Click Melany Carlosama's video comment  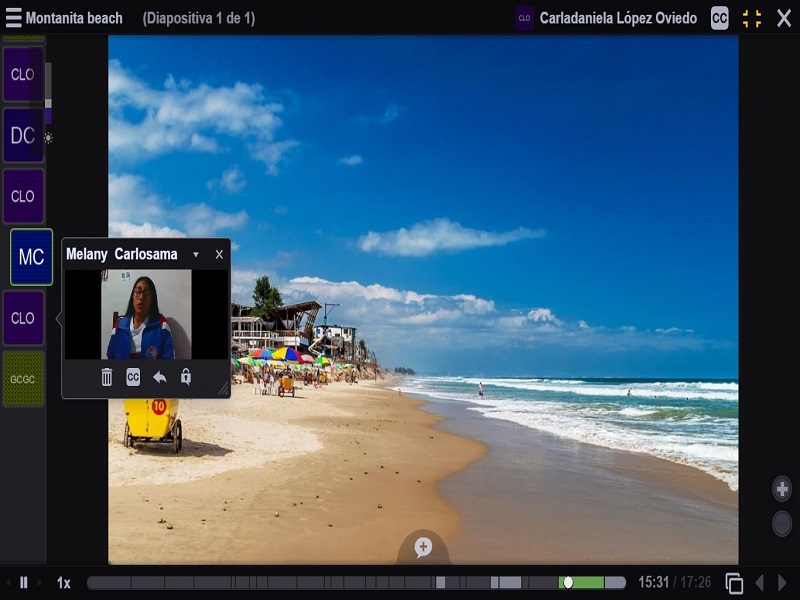tap(146, 314)
